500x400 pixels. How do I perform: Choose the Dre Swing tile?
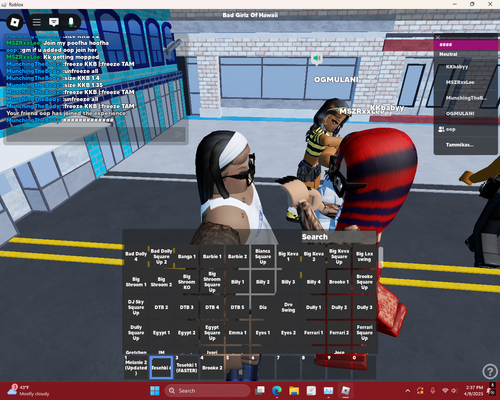click(288, 307)
